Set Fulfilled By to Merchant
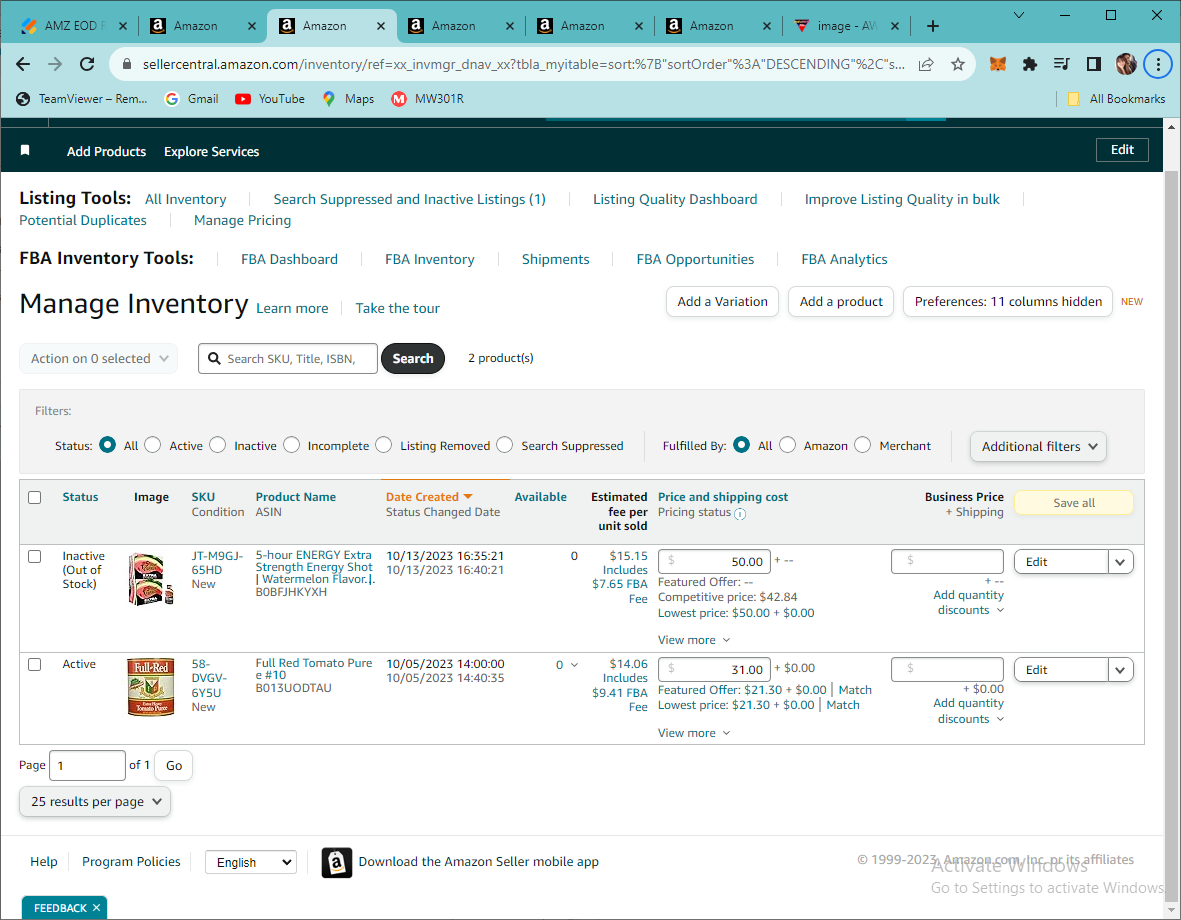 click(x=862, y=445)
